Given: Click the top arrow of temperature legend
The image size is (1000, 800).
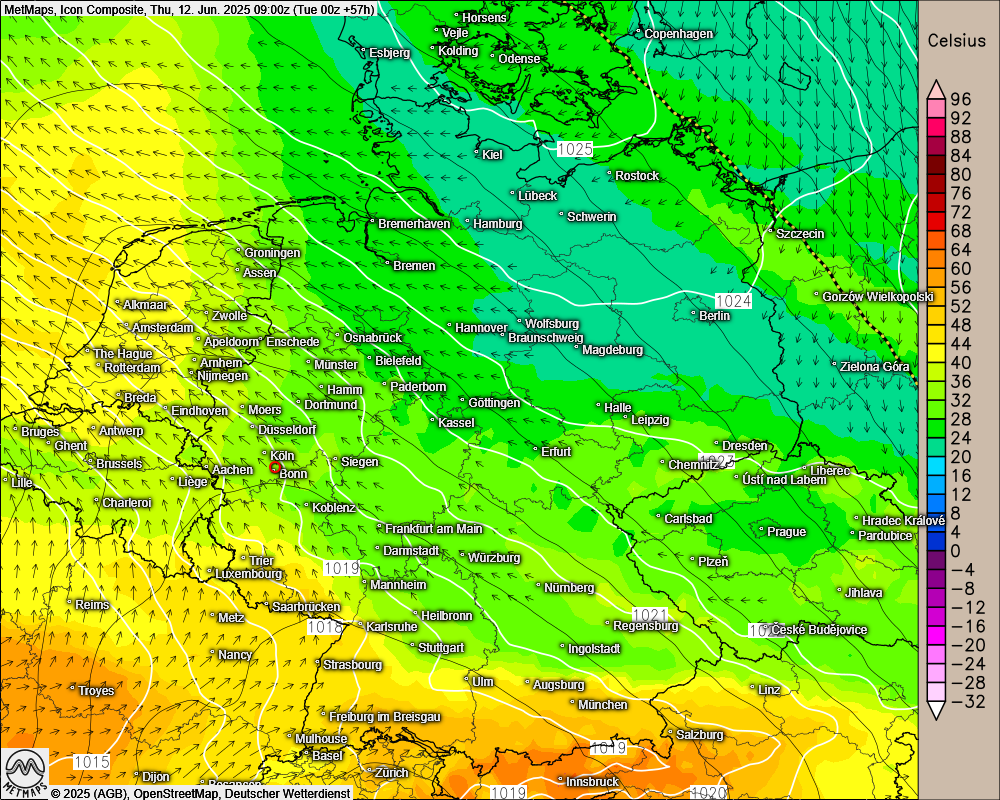Looking at the screenshot, I should 936,87.
